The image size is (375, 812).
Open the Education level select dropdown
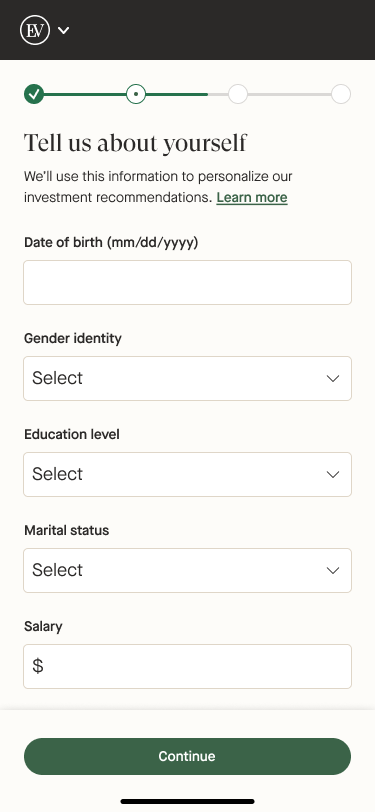coord(188,474)
